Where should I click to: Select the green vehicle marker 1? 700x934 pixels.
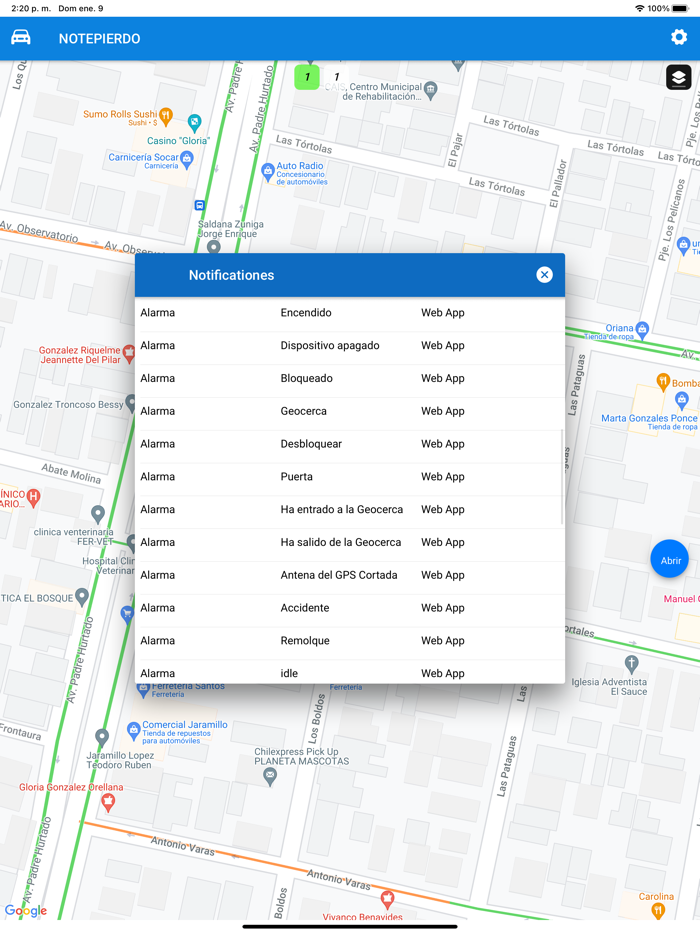(x=307, y=77)
